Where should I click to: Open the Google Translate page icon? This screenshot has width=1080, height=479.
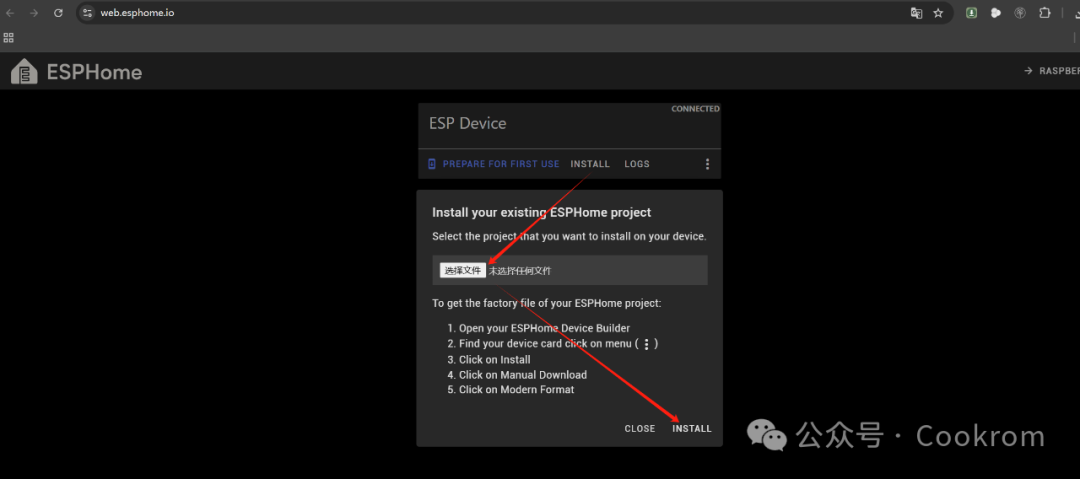coord(916,12)
